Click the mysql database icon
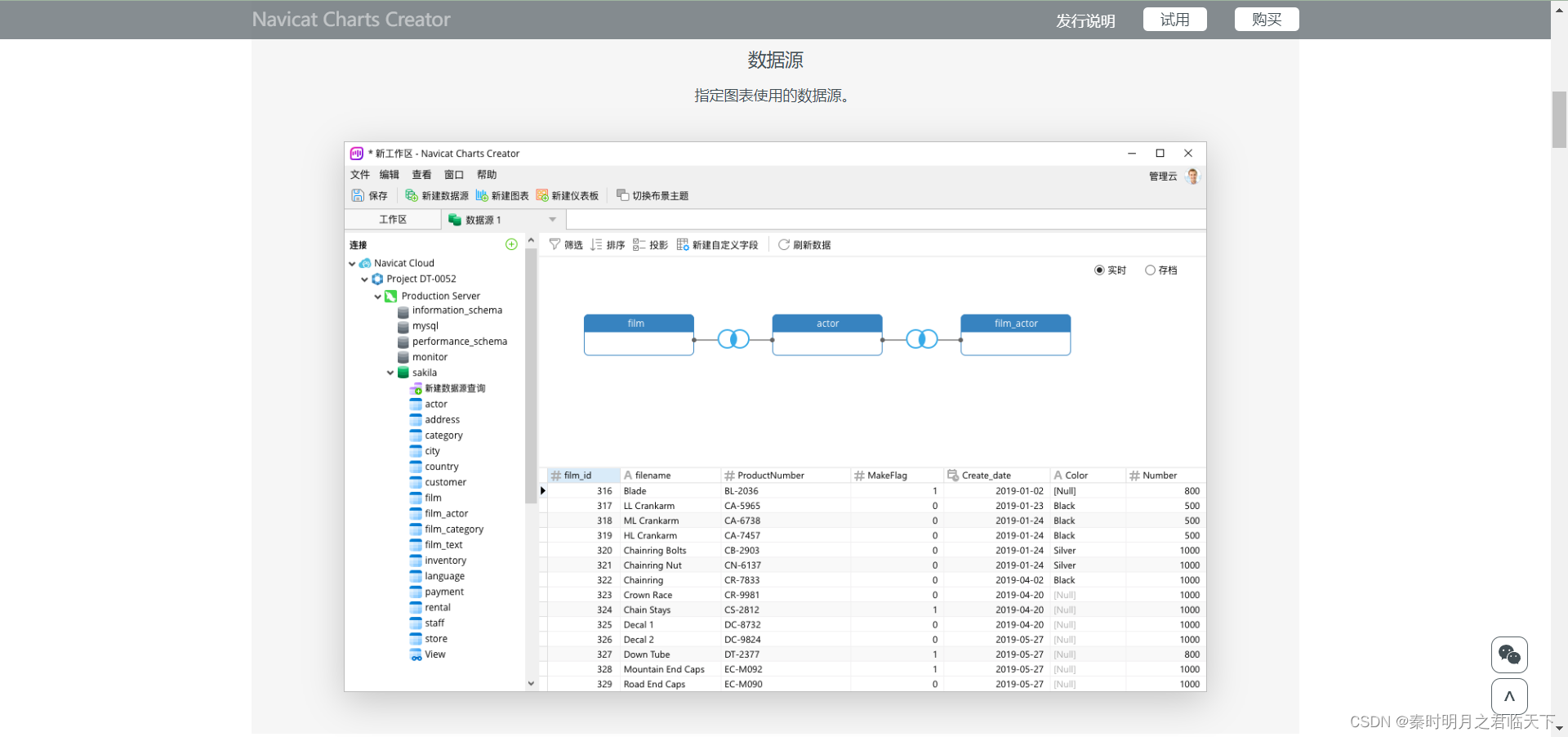The width and height of the screenshot is (1568, 737). click(403, 326)
